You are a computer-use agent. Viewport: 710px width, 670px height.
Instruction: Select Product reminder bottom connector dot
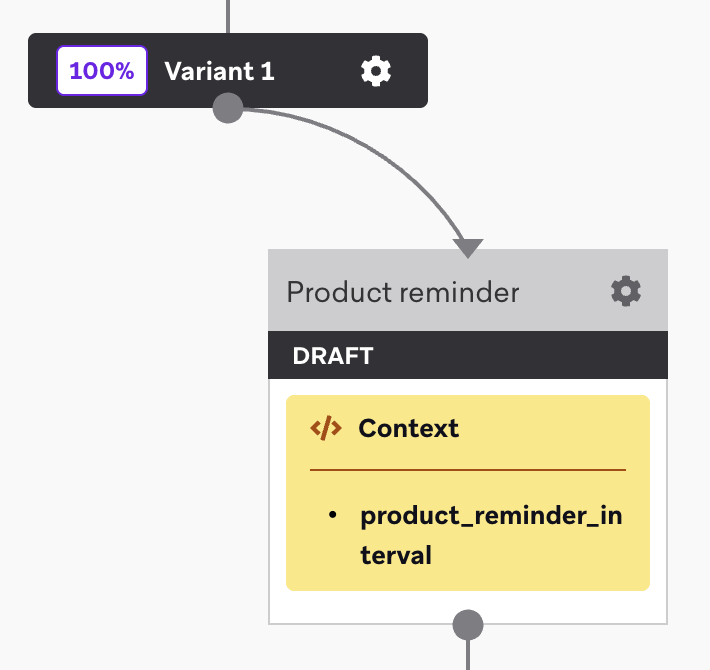tap(468, 625)
